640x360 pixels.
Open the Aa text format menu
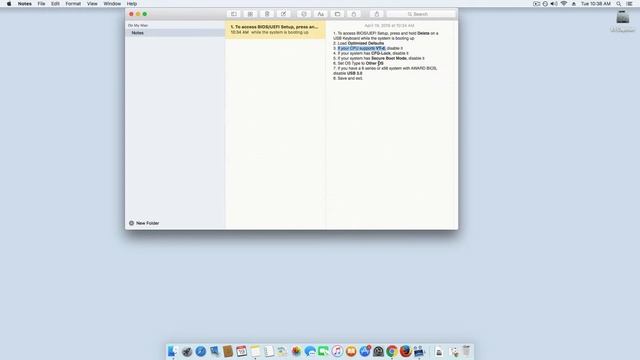[320, 14]
